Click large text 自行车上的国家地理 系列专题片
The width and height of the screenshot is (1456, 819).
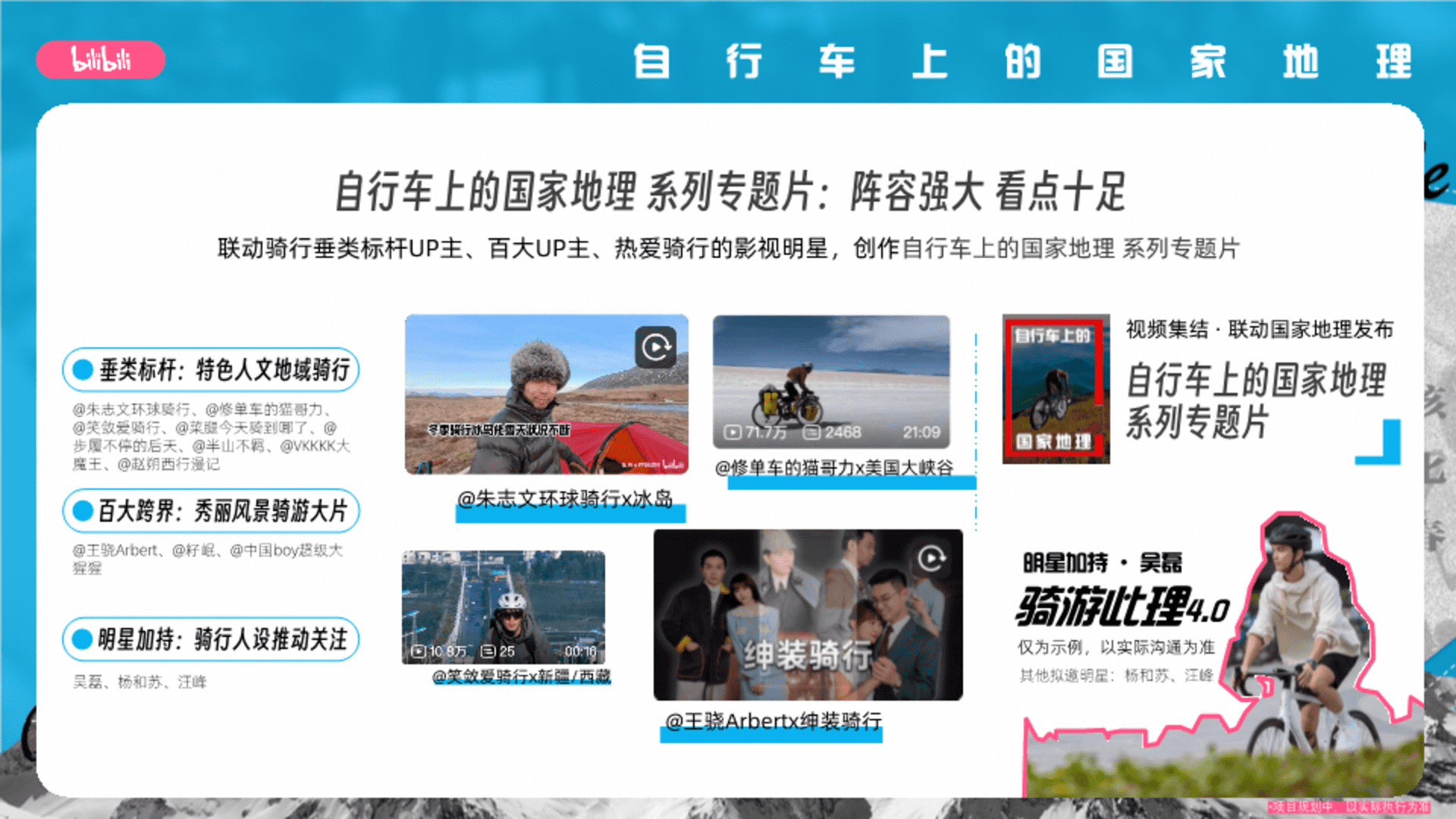tap(1256, 400)
